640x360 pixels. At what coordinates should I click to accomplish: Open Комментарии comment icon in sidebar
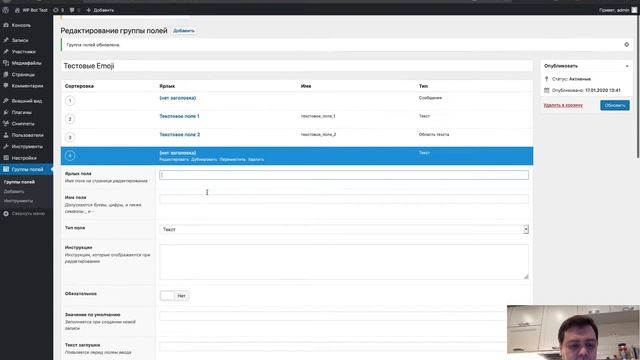[6, 86]
